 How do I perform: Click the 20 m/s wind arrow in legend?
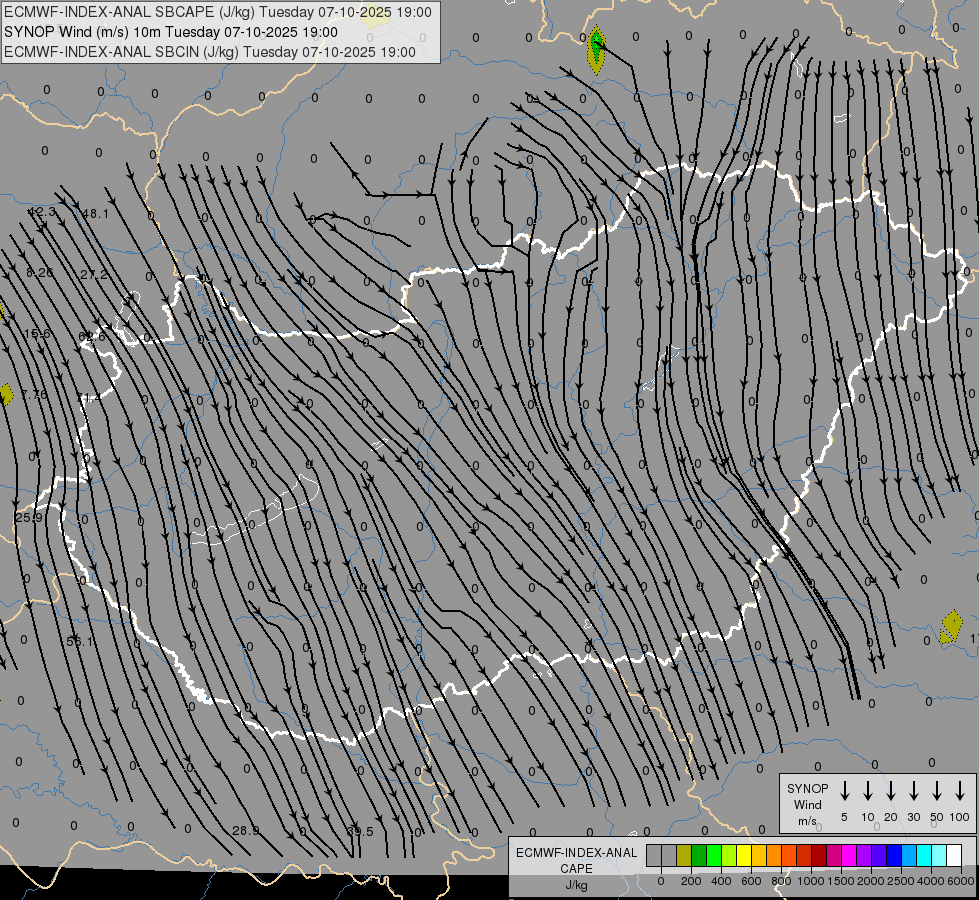pos(891,791)
